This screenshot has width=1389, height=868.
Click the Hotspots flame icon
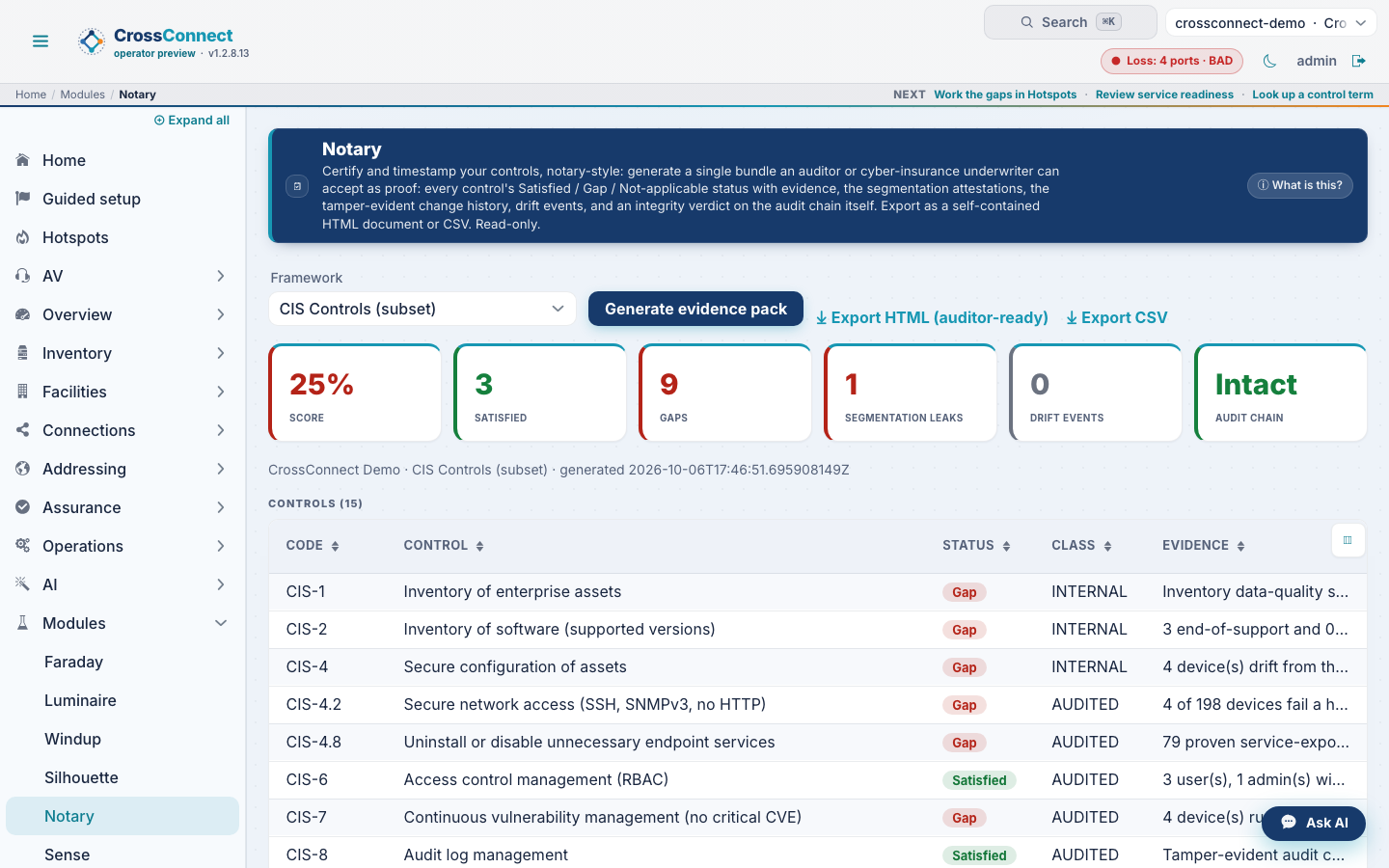coord(23,237)
